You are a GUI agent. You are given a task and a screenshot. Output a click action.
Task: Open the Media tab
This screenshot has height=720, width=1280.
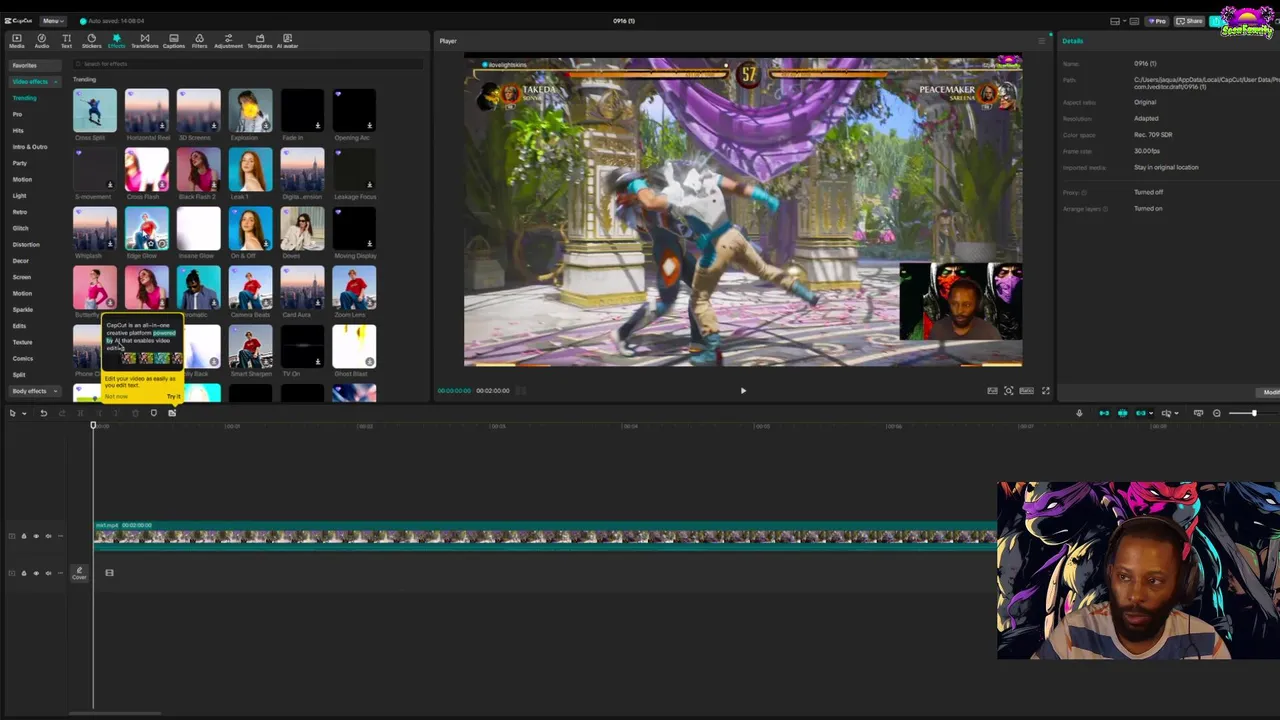(16, 41)
